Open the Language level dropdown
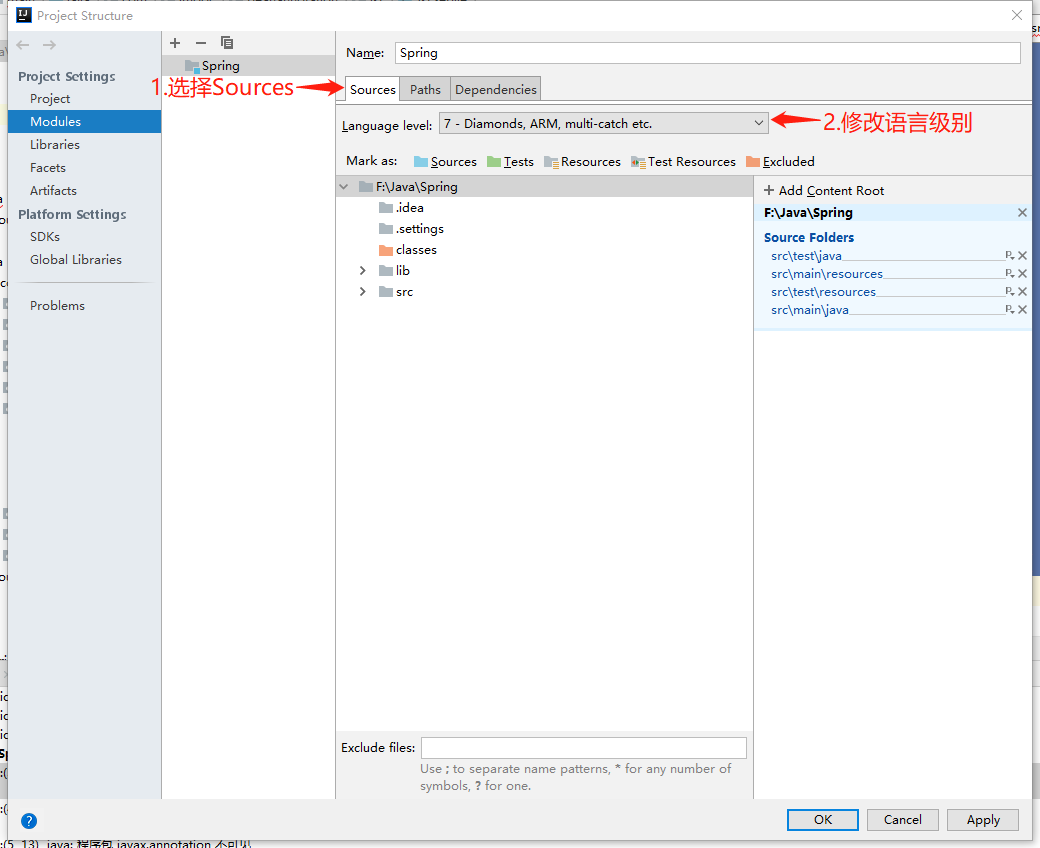 [604, 123]
